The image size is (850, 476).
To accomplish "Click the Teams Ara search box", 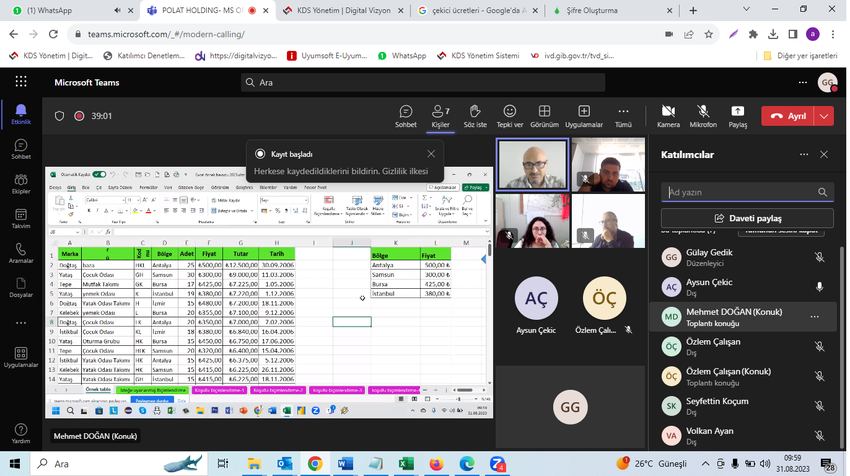I will (x=423, y=82).
